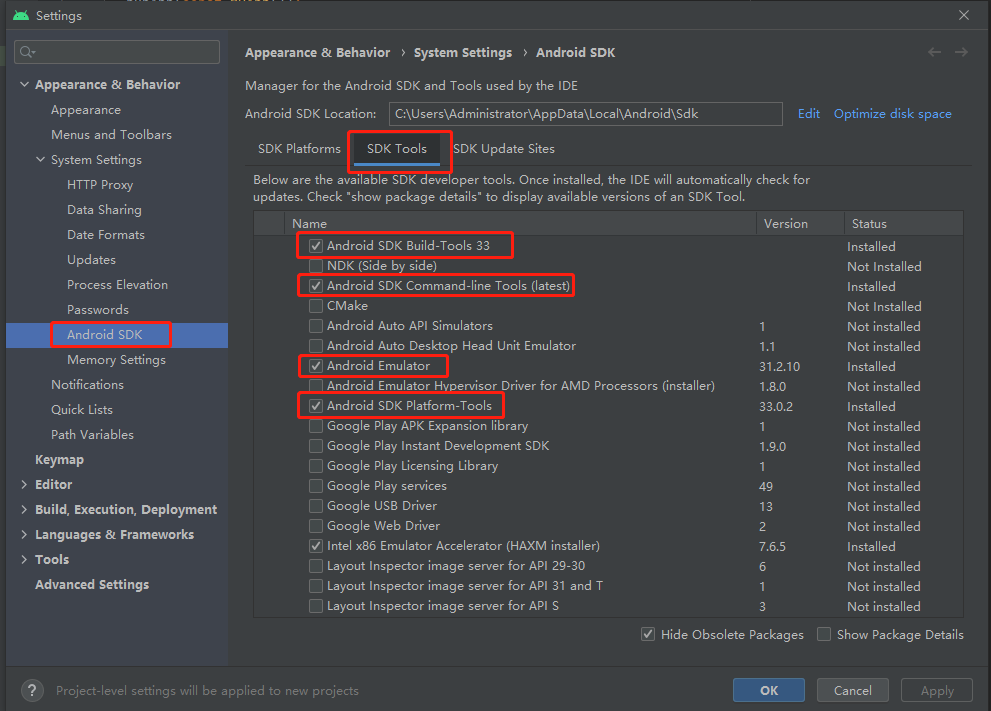This screenshot has height=711, width=991.
Task: Expand Languages & Frameworks section
Action: [24, 535]
